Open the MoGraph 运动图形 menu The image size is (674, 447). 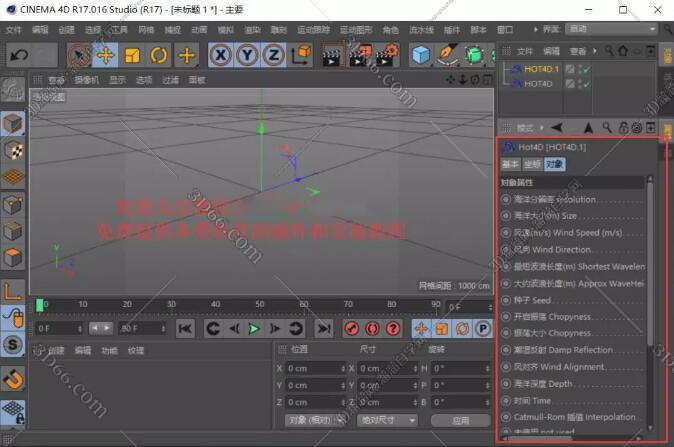(x=356, y=30)
